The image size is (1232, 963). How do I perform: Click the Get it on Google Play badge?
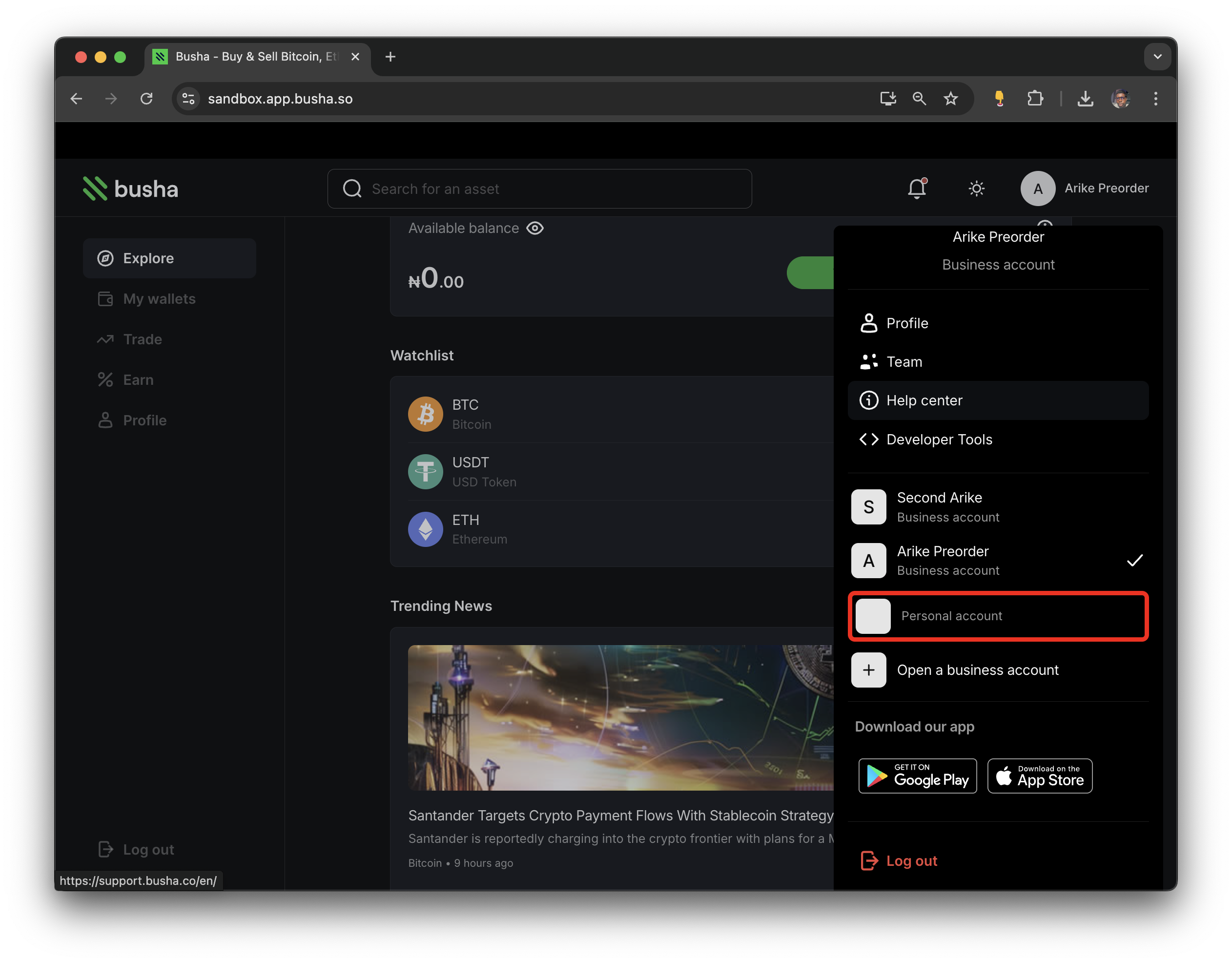point(917,775)
